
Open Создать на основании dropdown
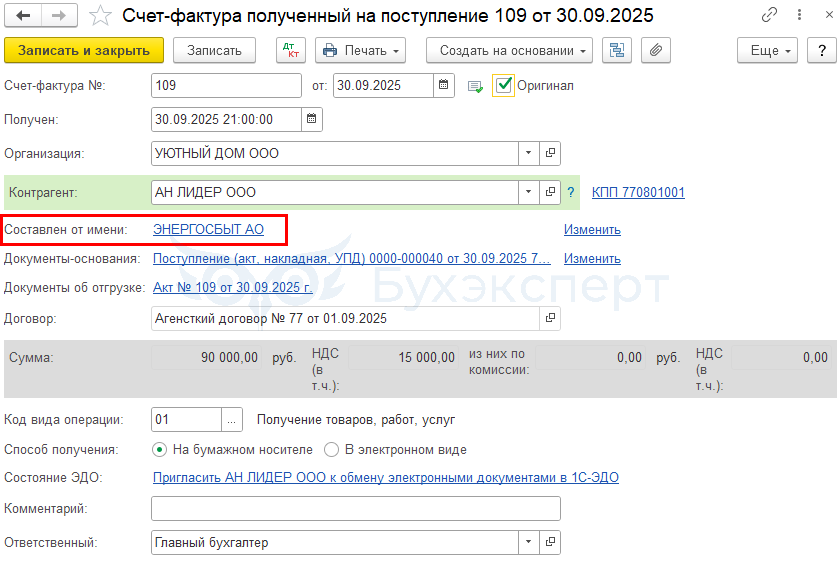[x=509, y=50]
